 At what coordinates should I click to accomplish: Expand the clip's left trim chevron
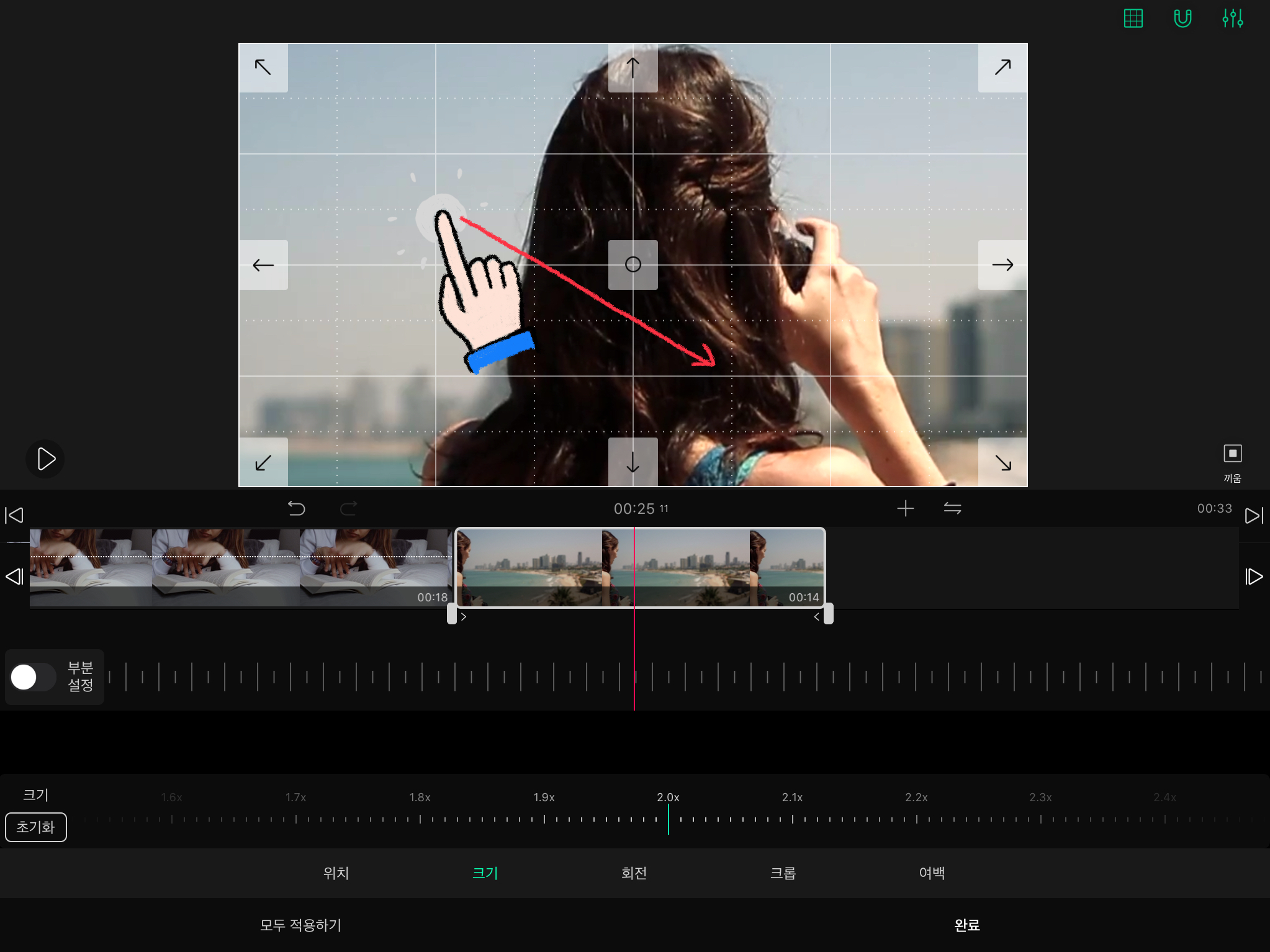pyautogui.click(x=463, y=617)
